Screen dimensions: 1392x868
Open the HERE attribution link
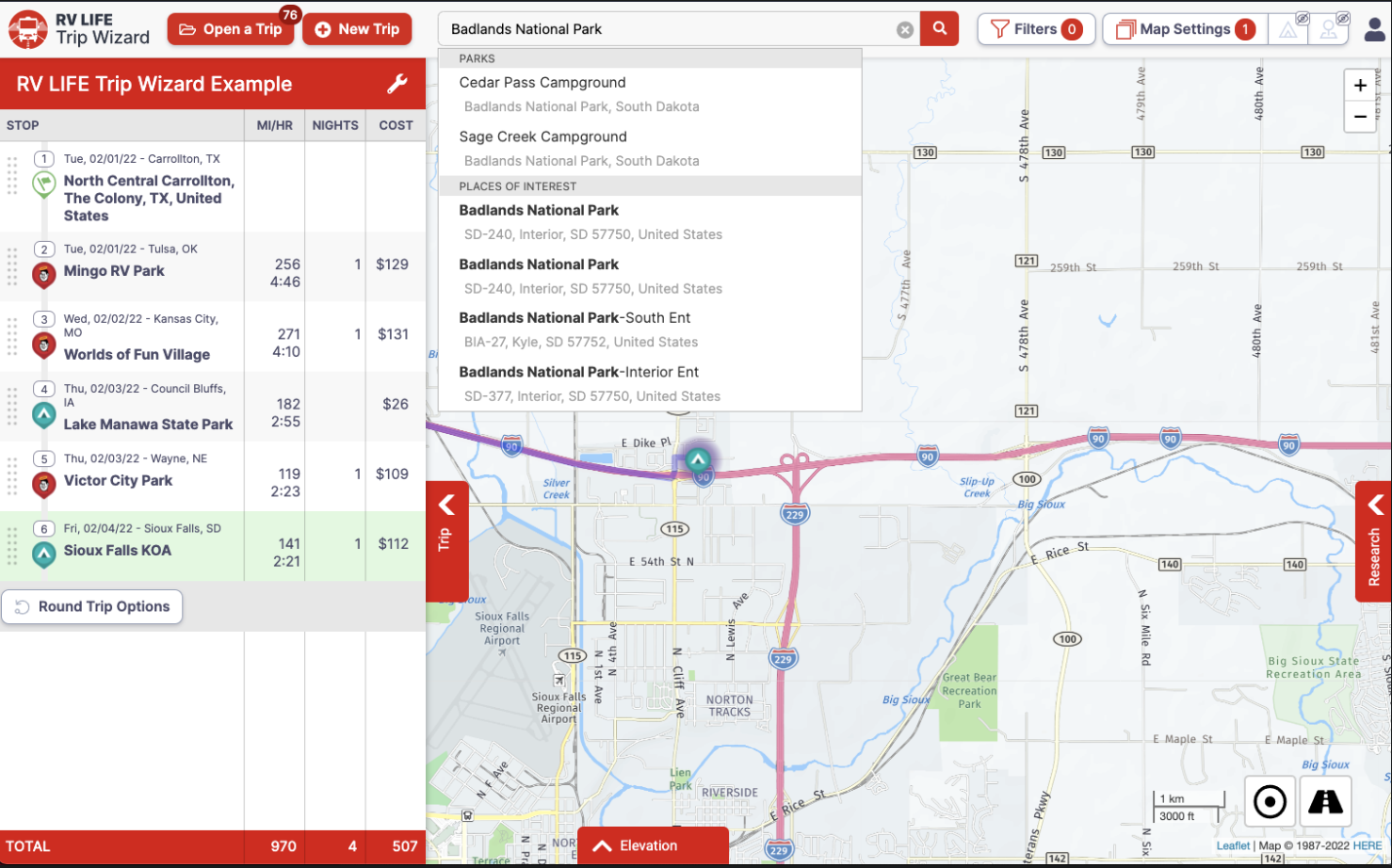1368,845
